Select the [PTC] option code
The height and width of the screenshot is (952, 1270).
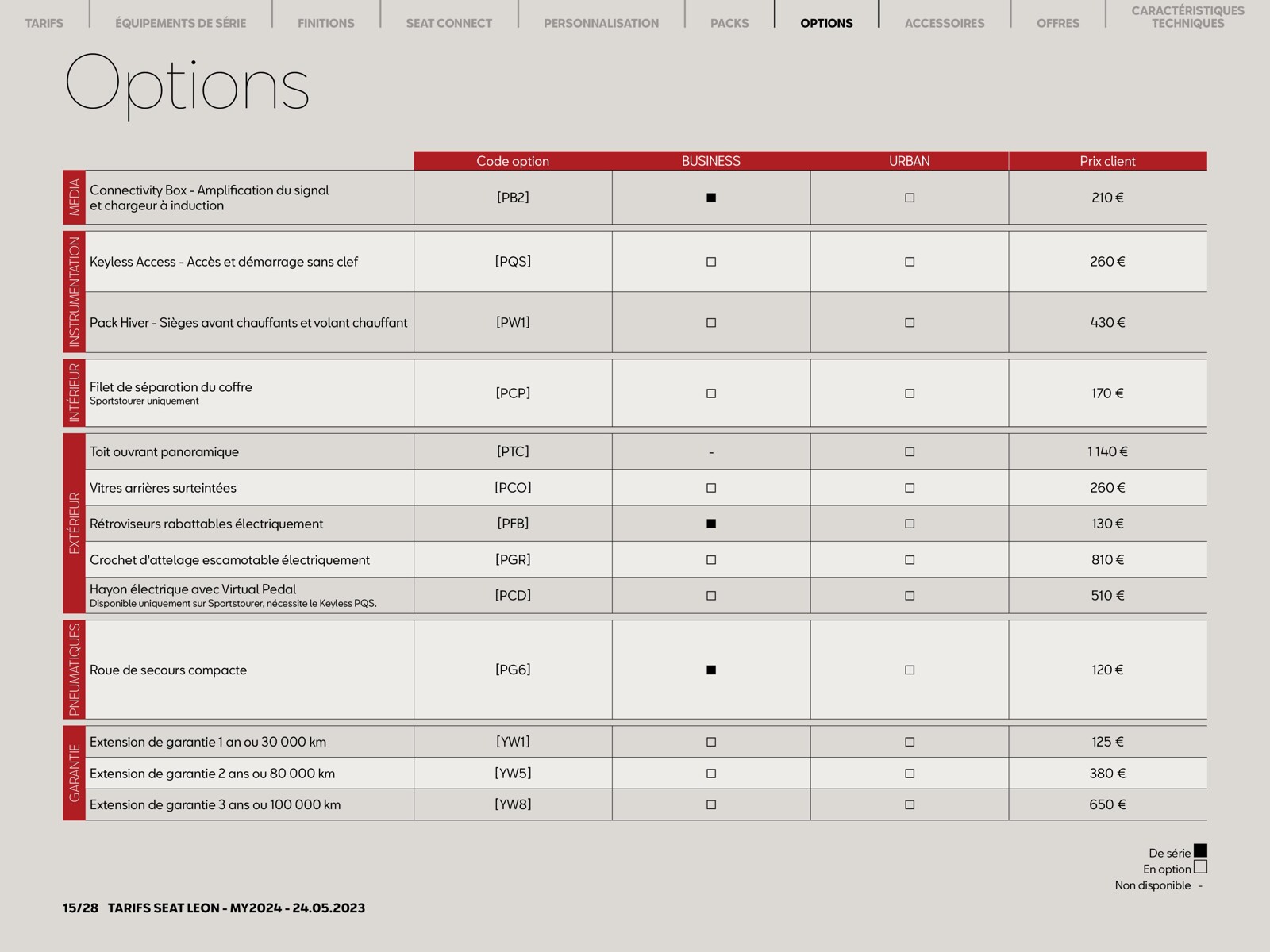513,452
